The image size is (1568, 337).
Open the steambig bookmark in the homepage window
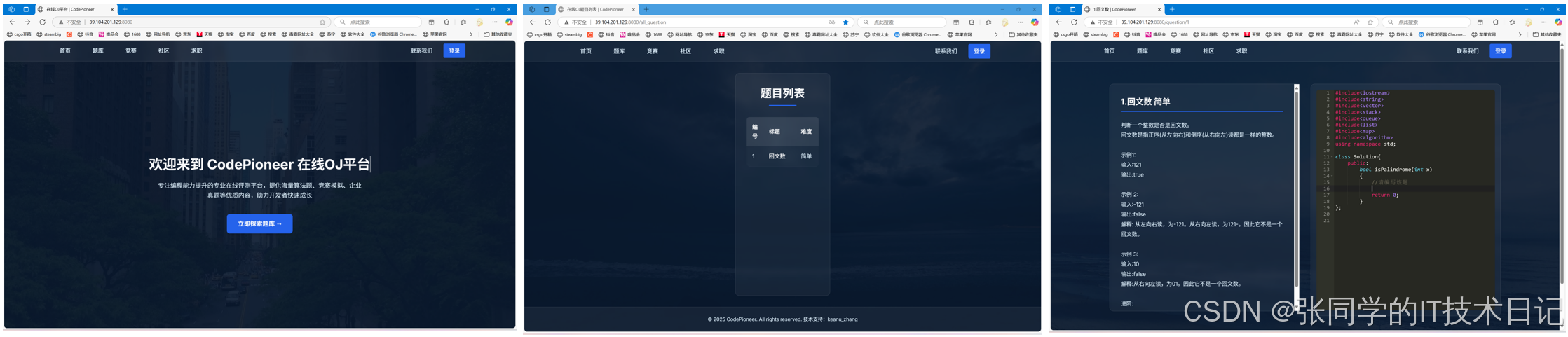pyautogui.click(x=48, y=34)
